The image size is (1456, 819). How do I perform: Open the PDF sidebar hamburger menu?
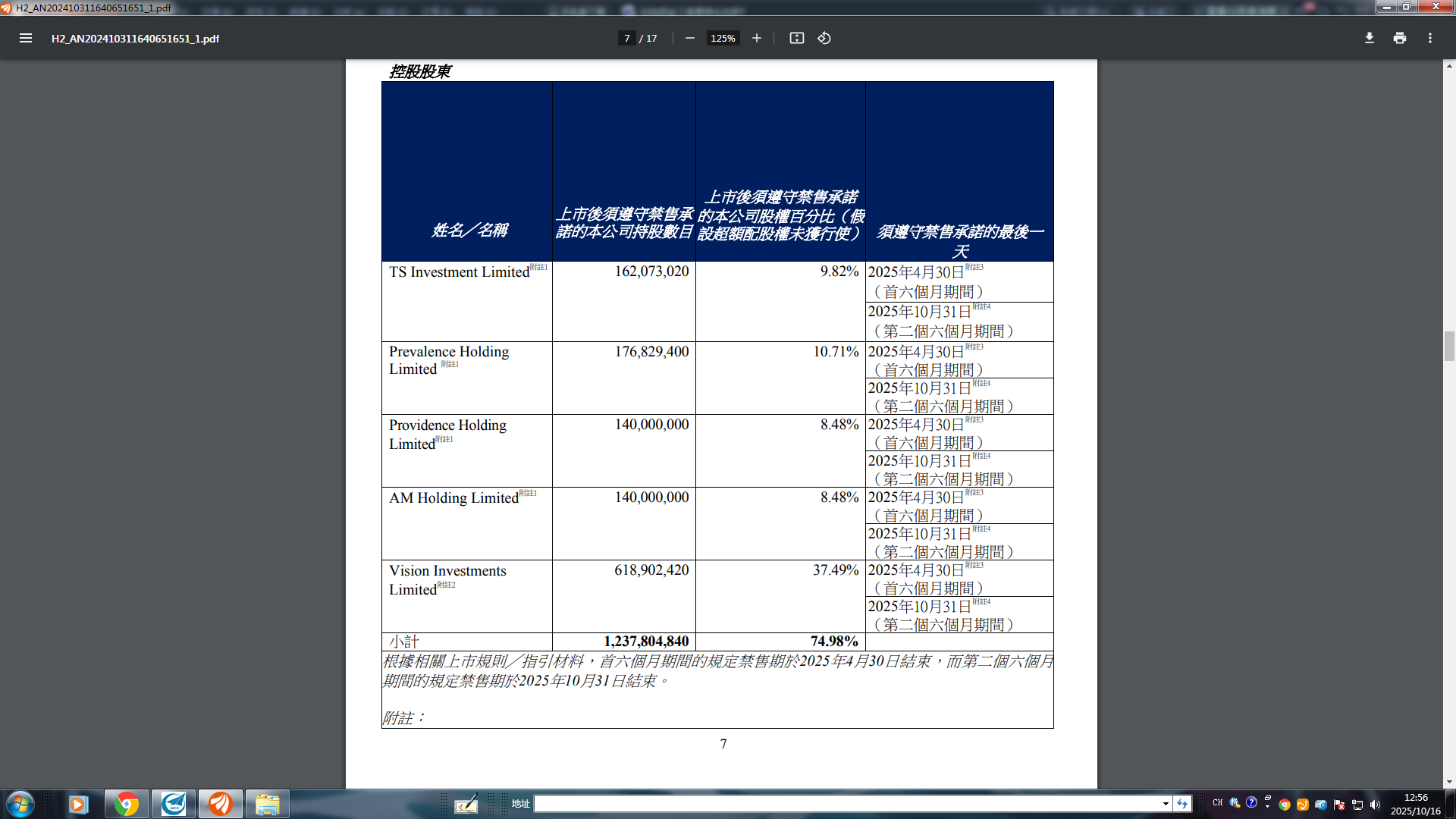(25, 38)
